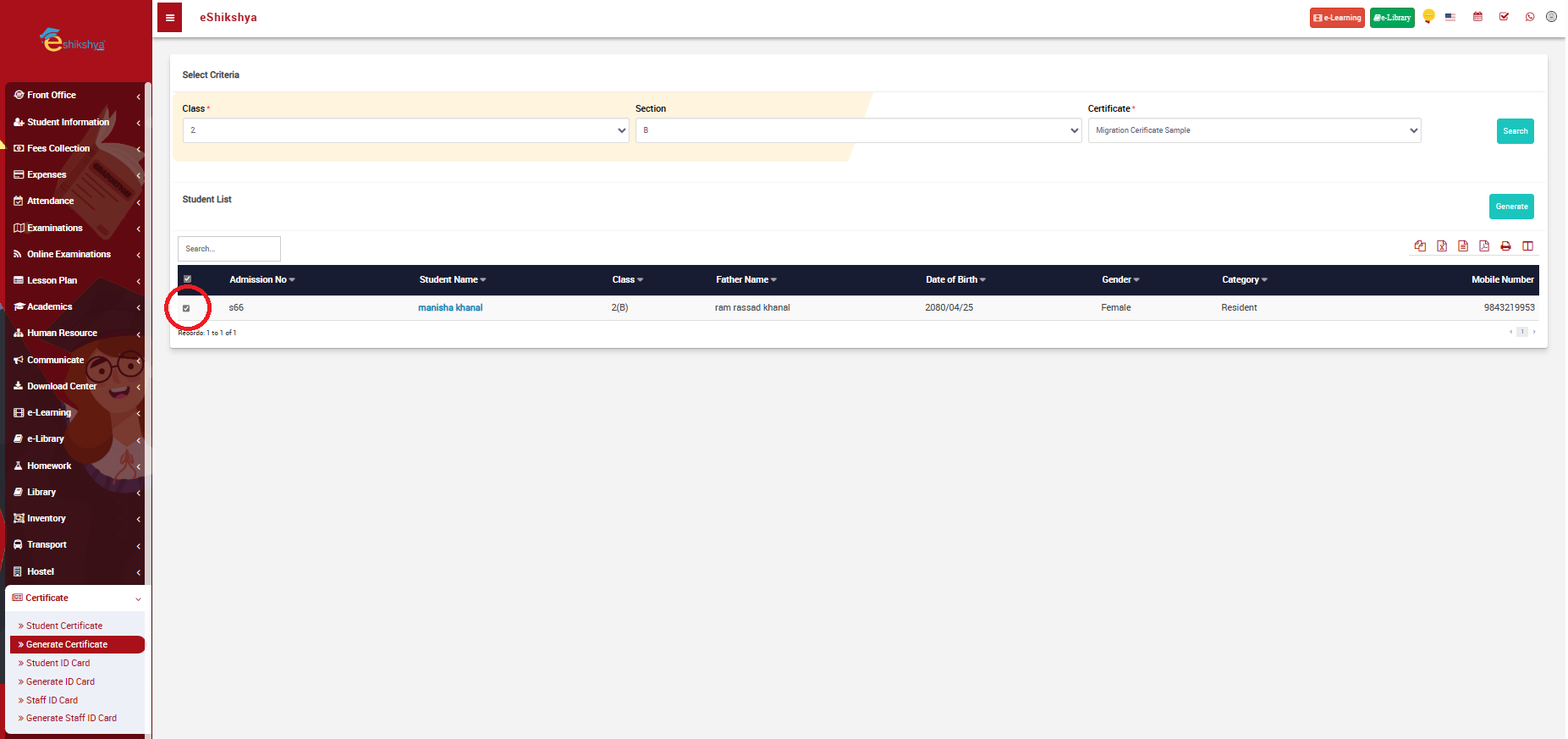Viewport: 1568px width, 739px height.
Task: Open manisha khanal student link
Action: (x=450, y=308)
